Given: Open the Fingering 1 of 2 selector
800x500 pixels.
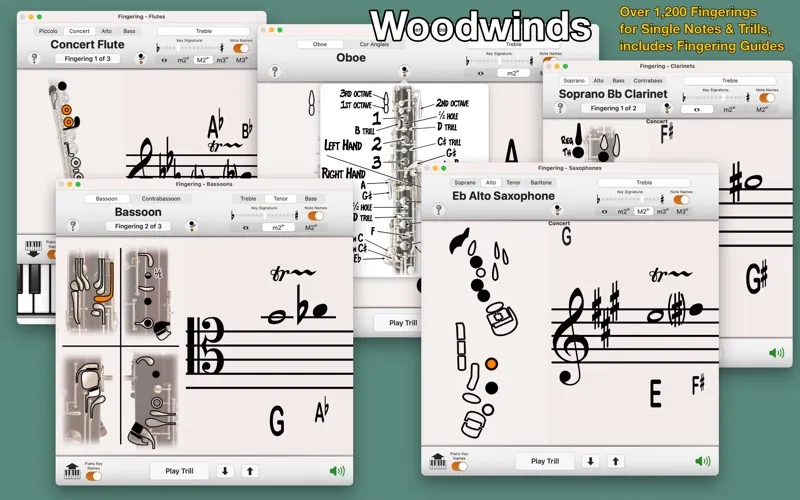Looking at the screenshot, I should (x=613, y=108).
